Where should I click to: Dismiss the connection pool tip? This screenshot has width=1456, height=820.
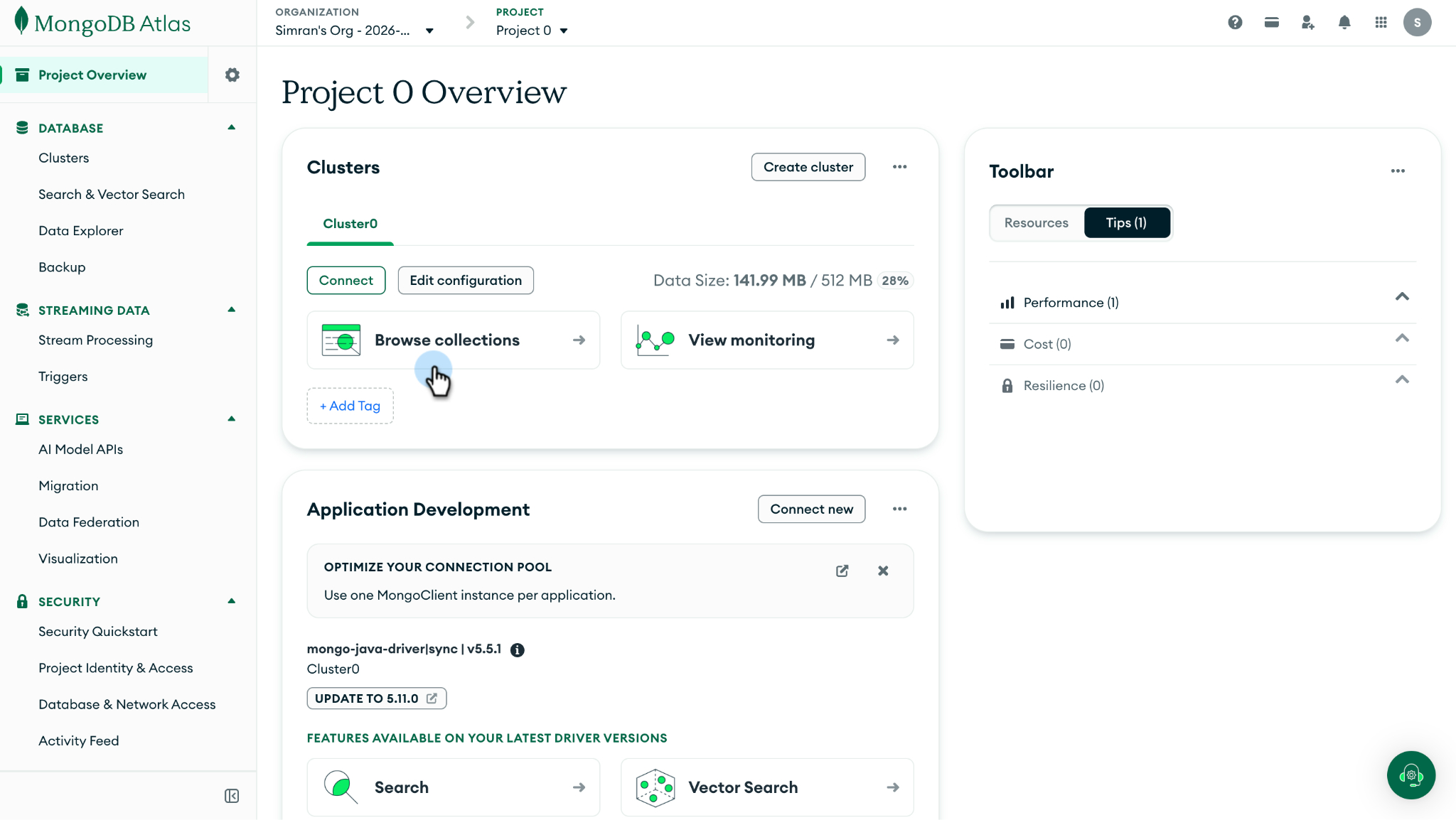(x=883, y=571)
